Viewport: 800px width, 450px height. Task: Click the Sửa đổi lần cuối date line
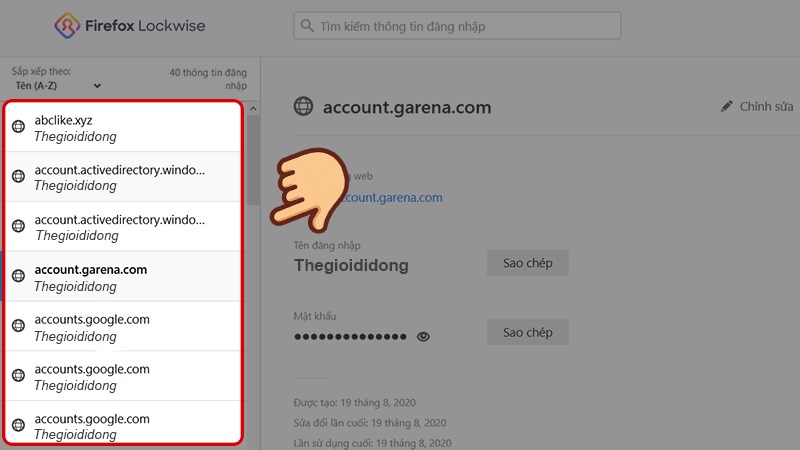pos(370,423)
